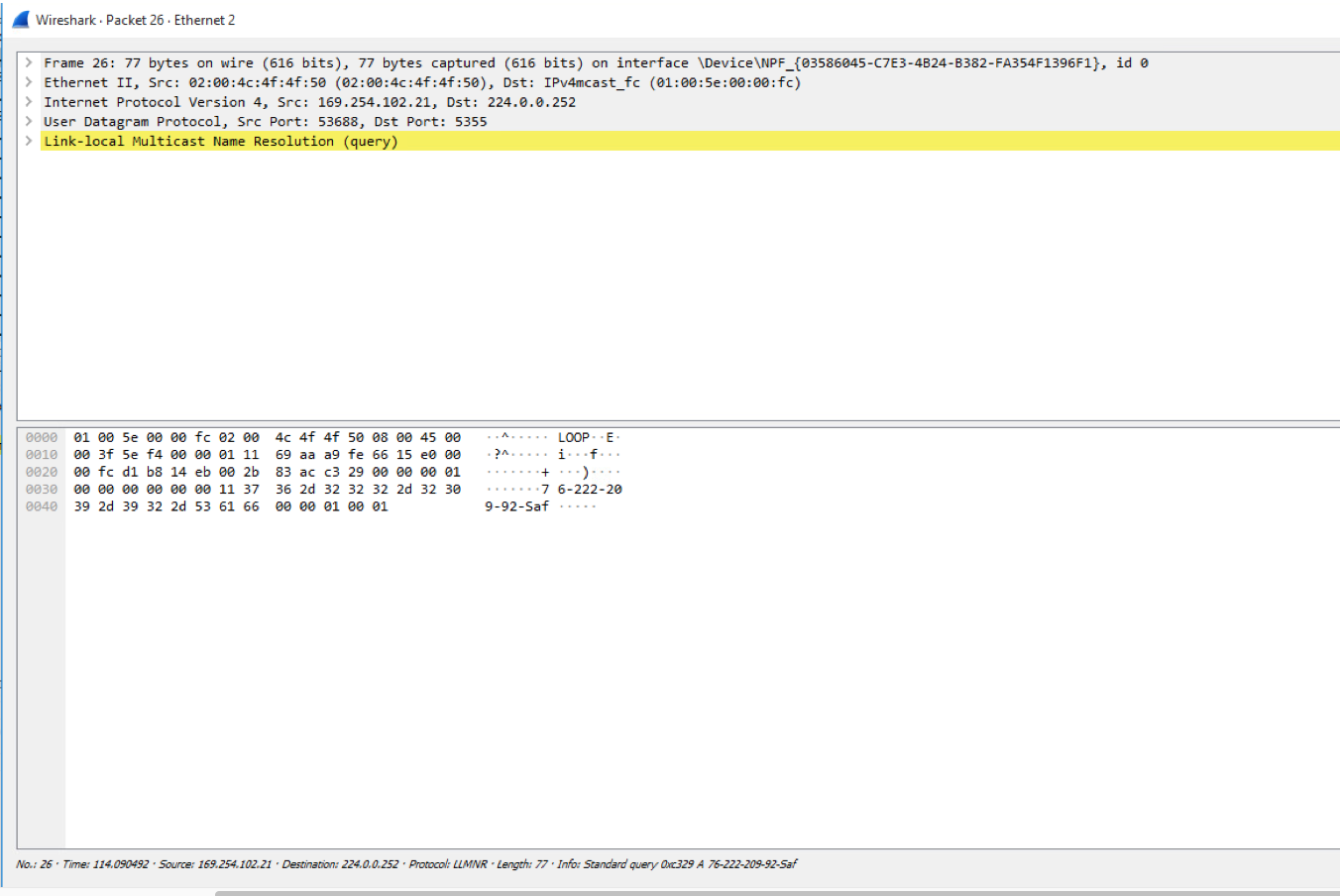Expand the Frame 26 details section
This screenshot has height=896, width=1340.
29,62
